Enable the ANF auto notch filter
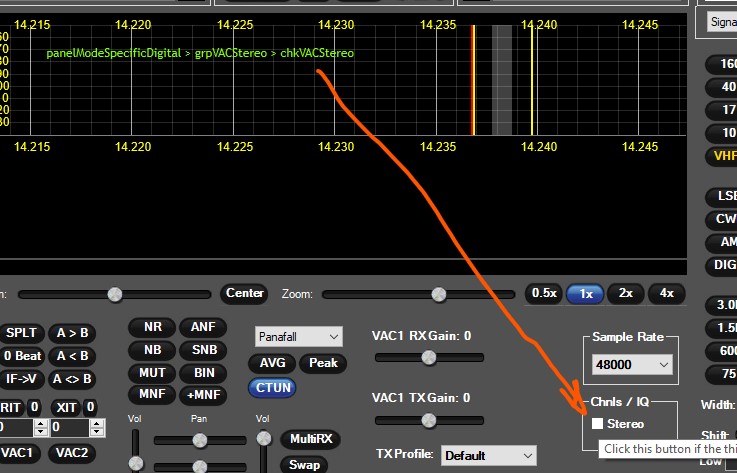Viewport: 737px width, 473px height. pyautogui.click(x=203, y=327)
